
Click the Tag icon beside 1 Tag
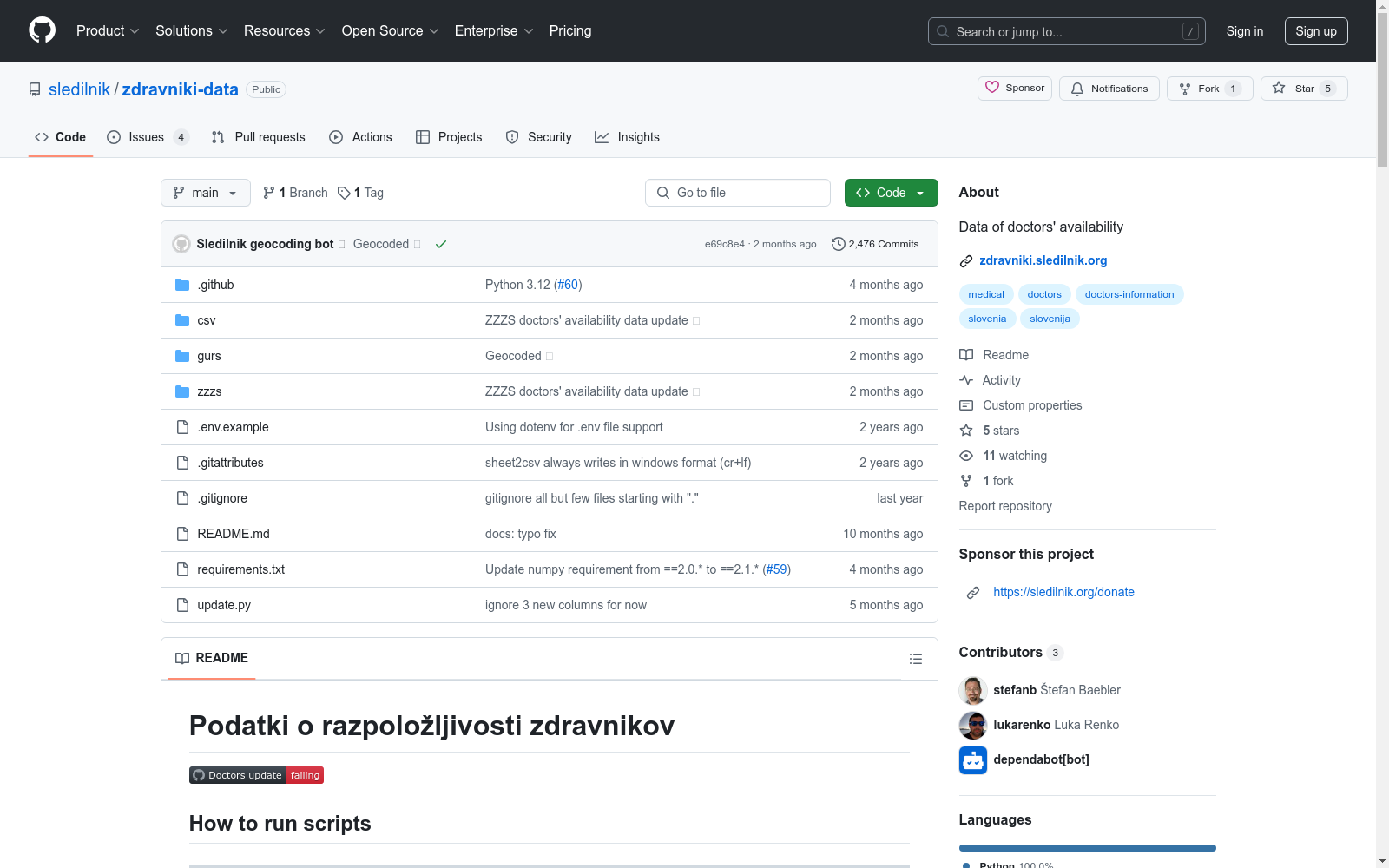tap(344, 193)
